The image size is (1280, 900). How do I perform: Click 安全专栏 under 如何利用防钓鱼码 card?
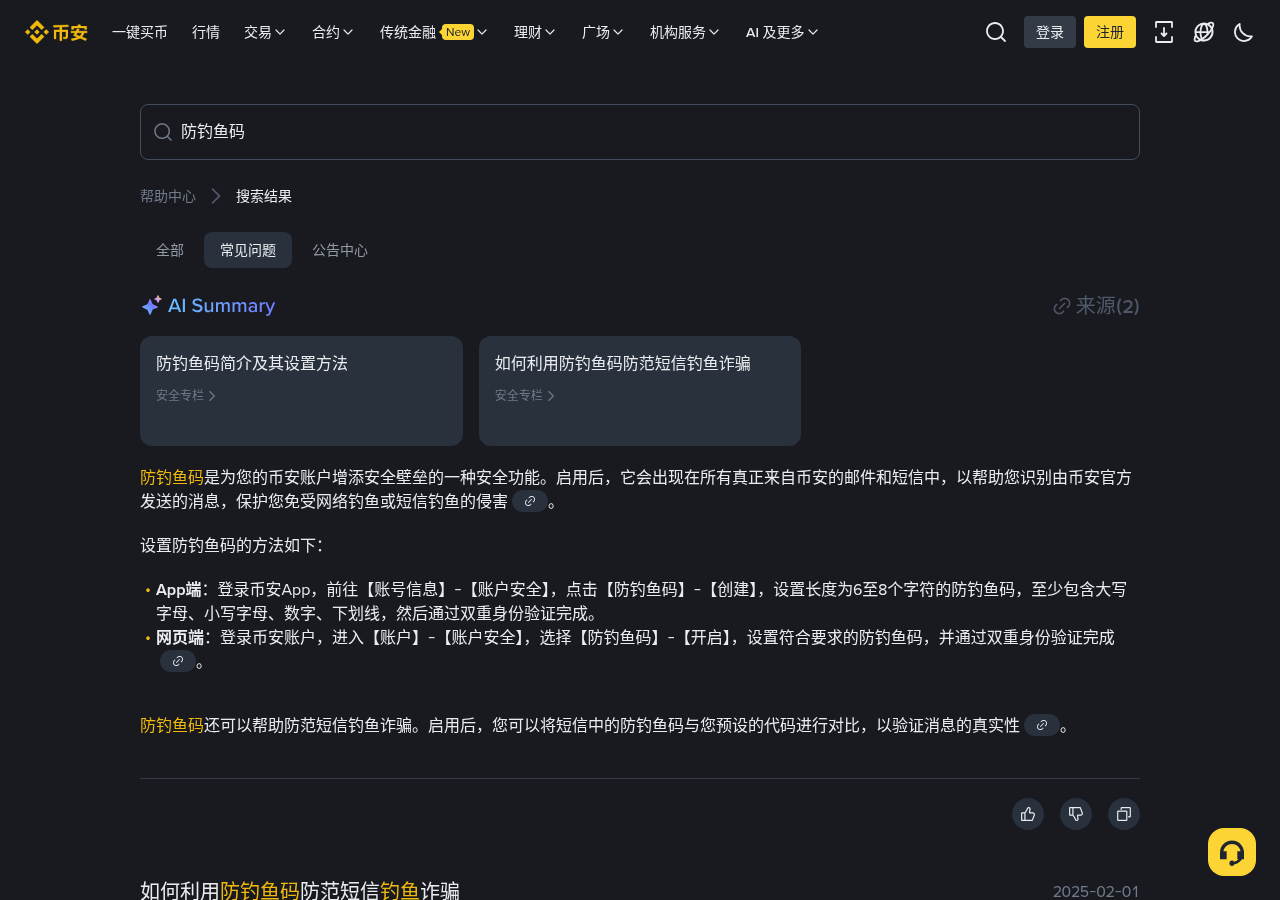tap(525, 395)
